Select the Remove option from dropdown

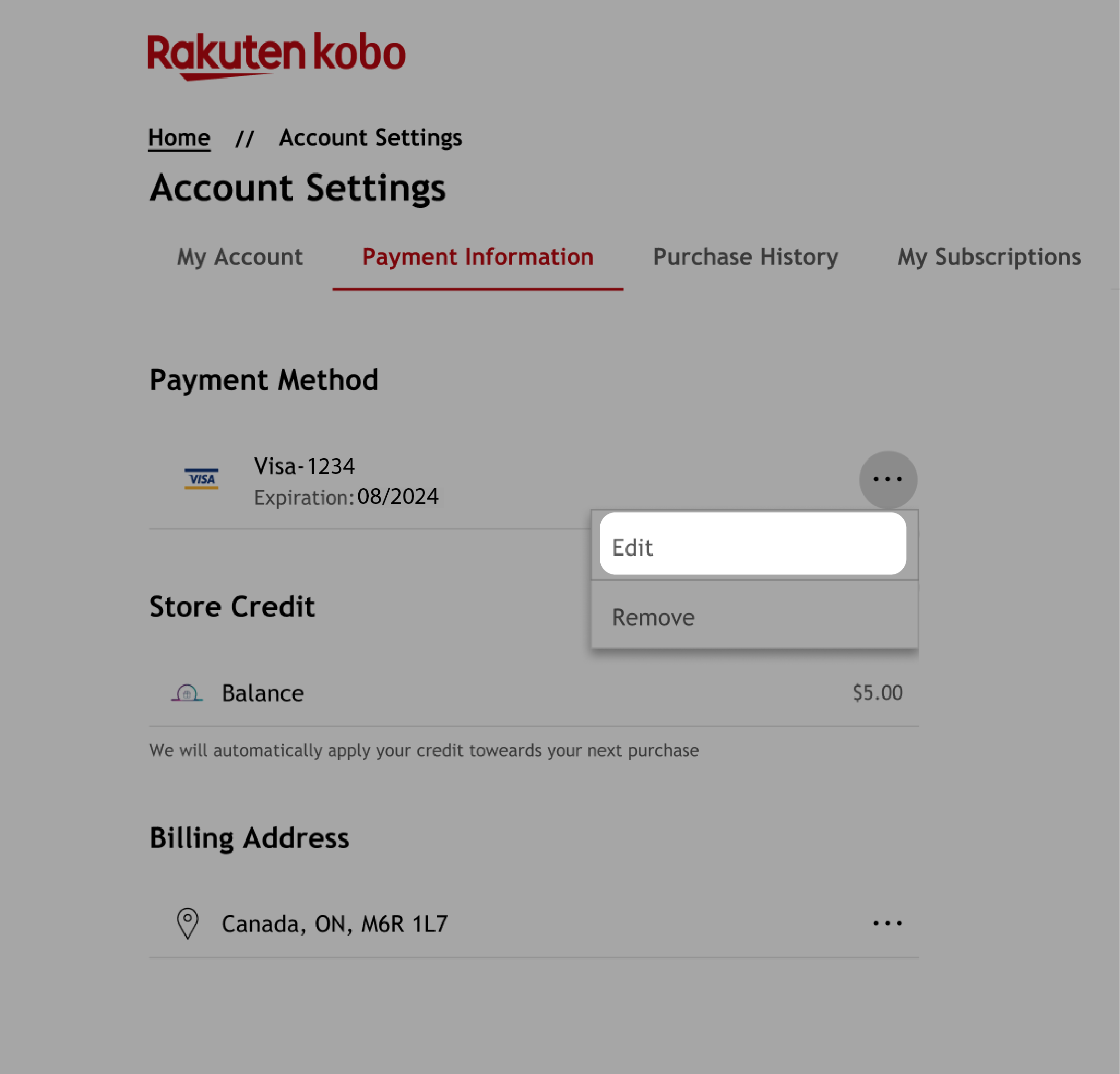click(x=753, y=617)
